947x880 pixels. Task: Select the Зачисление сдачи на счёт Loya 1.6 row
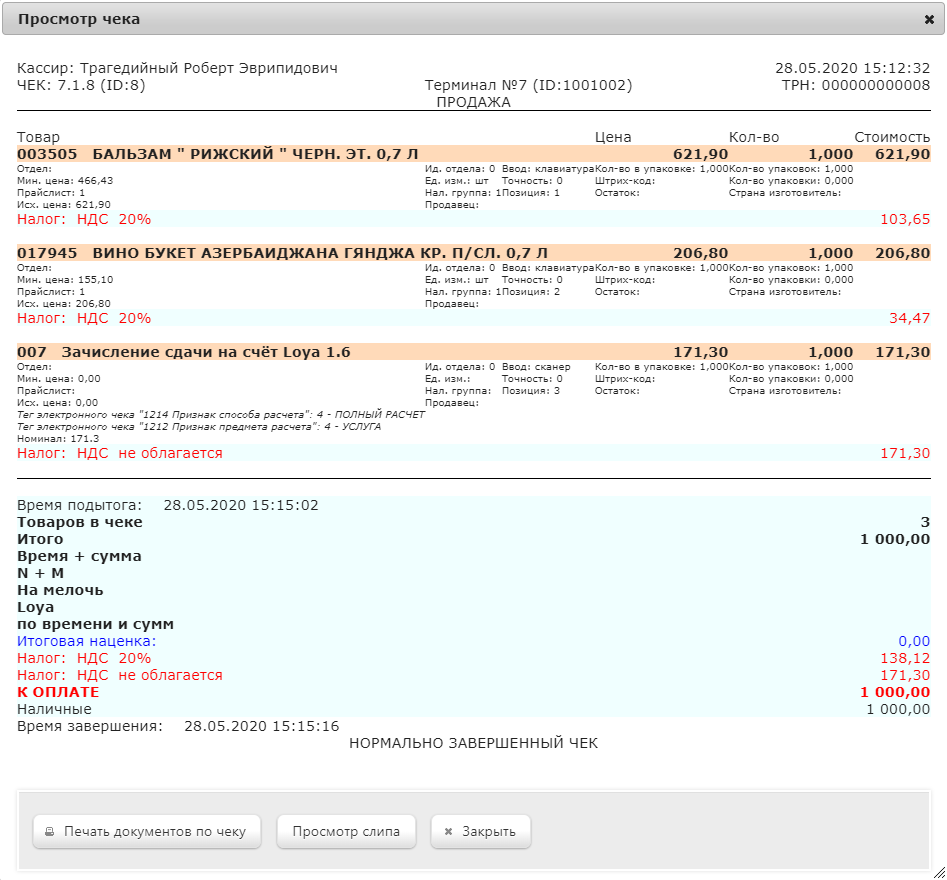(474, 352)
